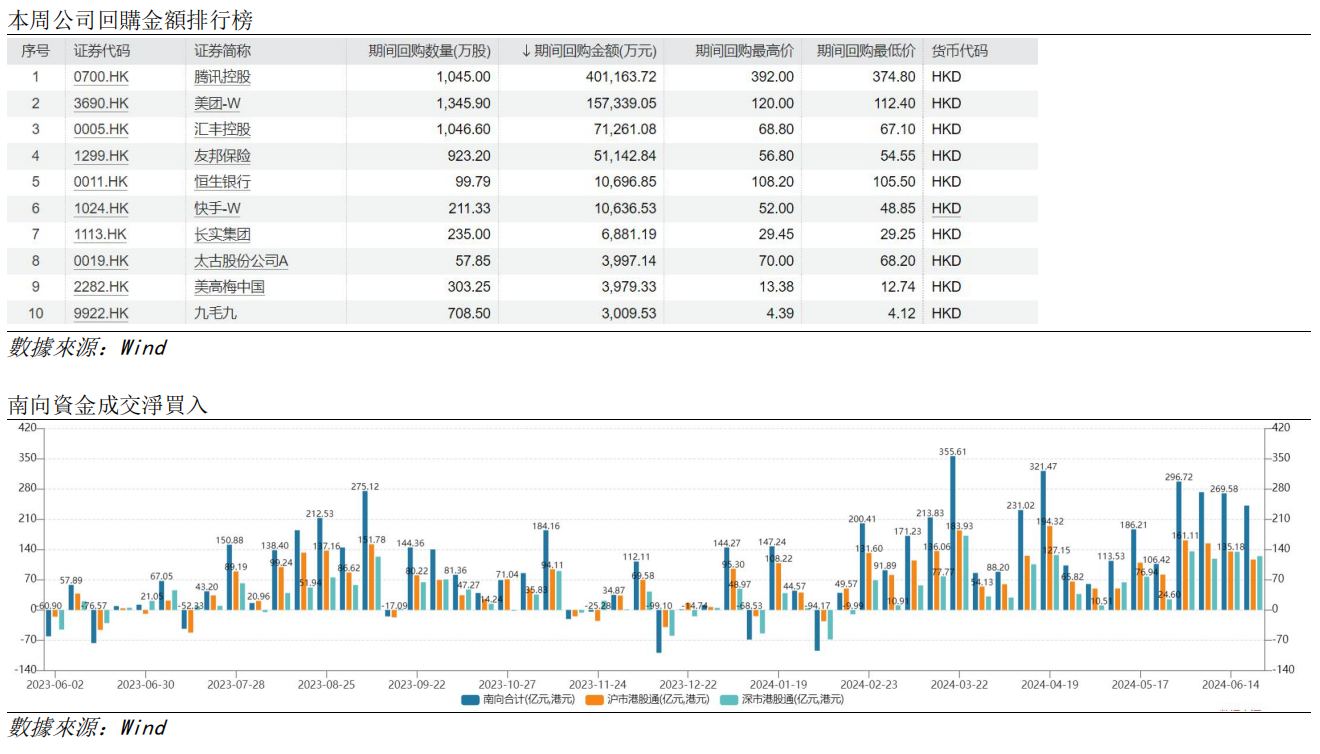
Task: Click the HKD cell in the 腾讯控股 row
Action: pos(946,77)
